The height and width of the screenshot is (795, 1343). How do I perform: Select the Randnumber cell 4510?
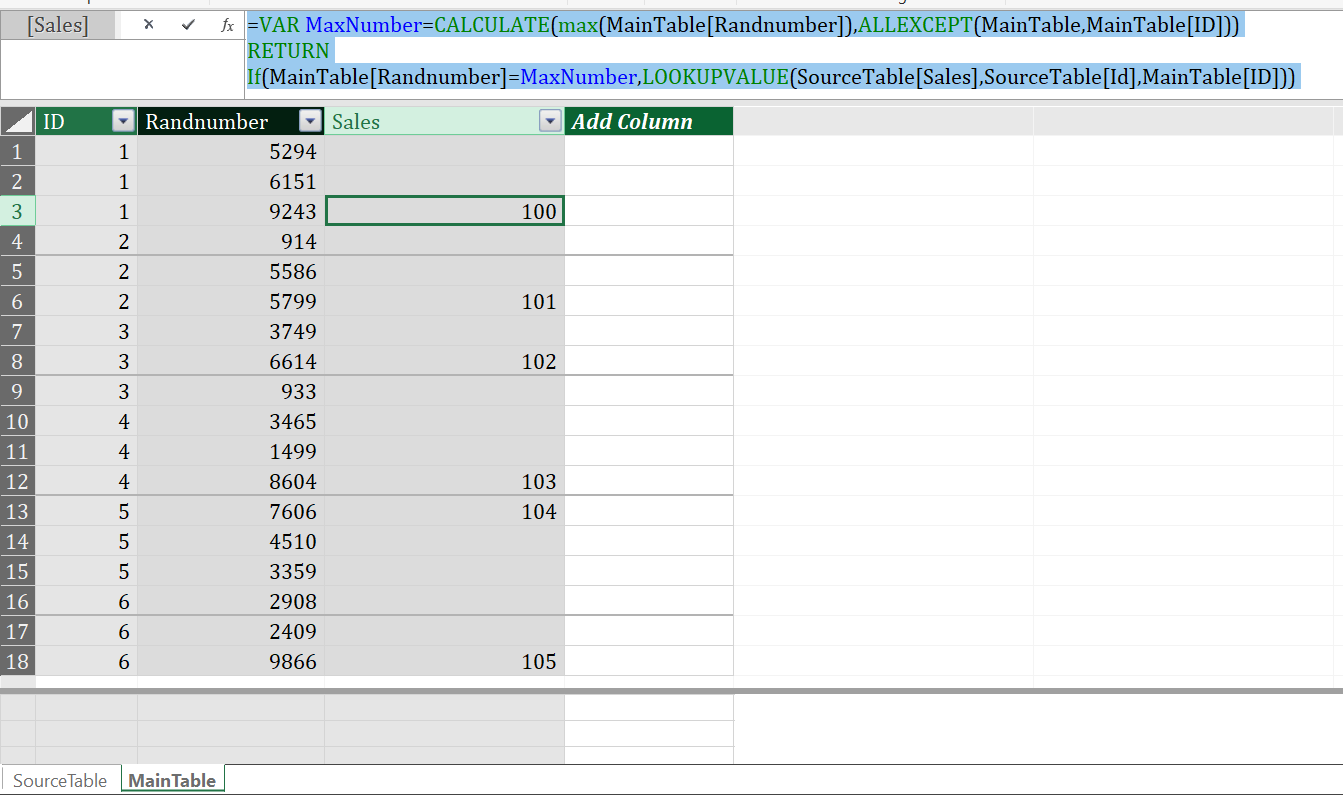(231, 541)
